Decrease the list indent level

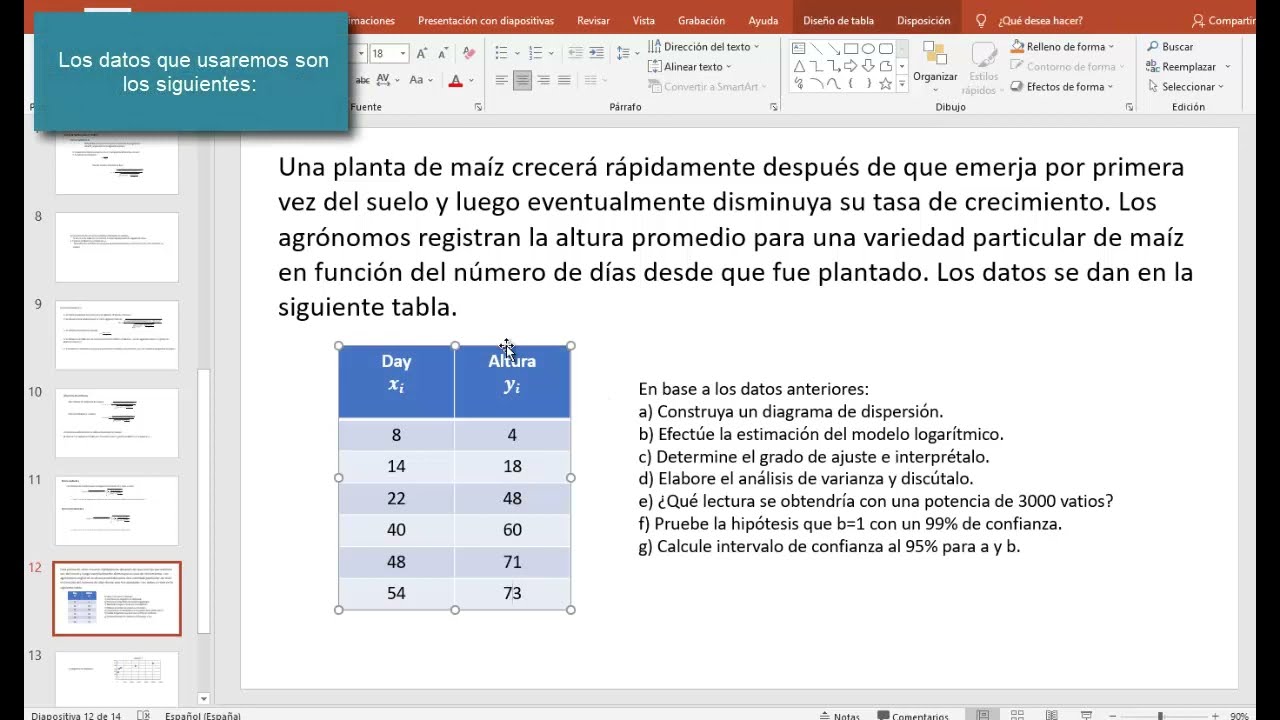point(575,53)
